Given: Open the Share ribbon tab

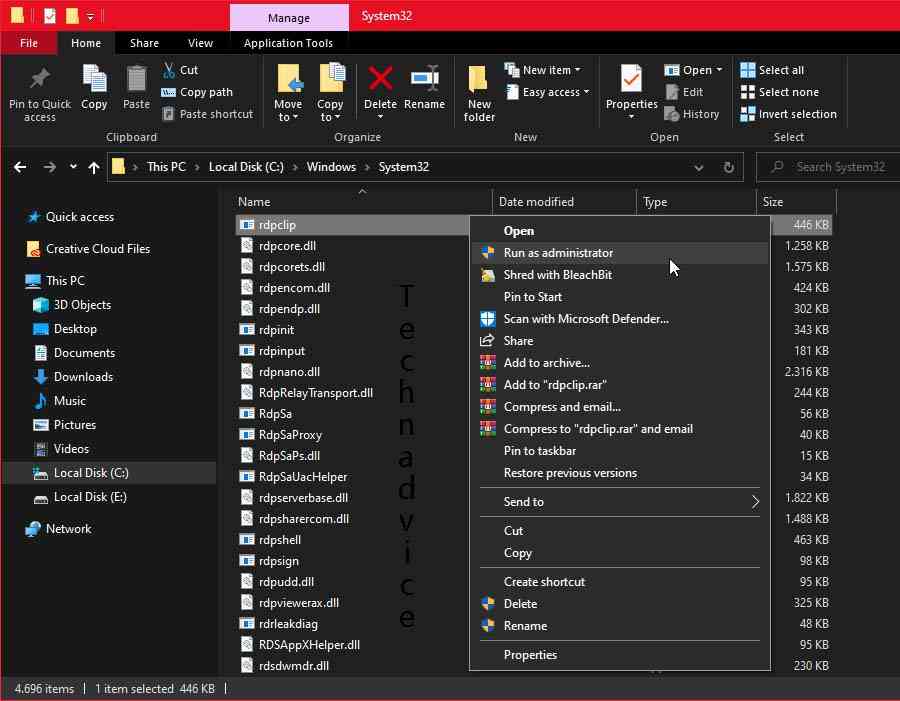Looking at the screenshot, I should (144, 43).
